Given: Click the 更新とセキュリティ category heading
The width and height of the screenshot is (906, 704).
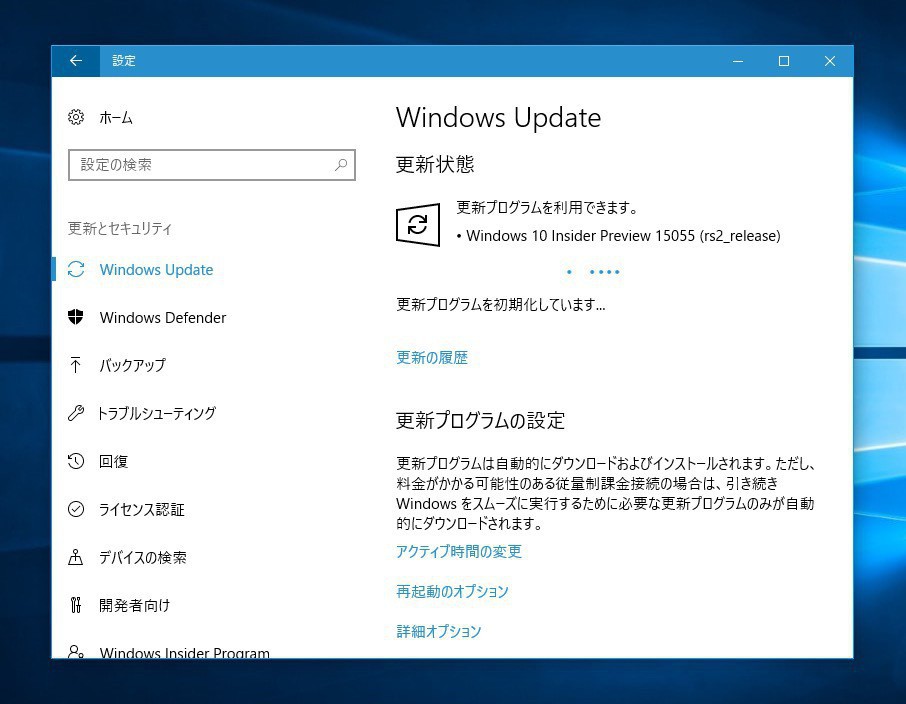Looking at the screenshot, I should click(120, 228).
